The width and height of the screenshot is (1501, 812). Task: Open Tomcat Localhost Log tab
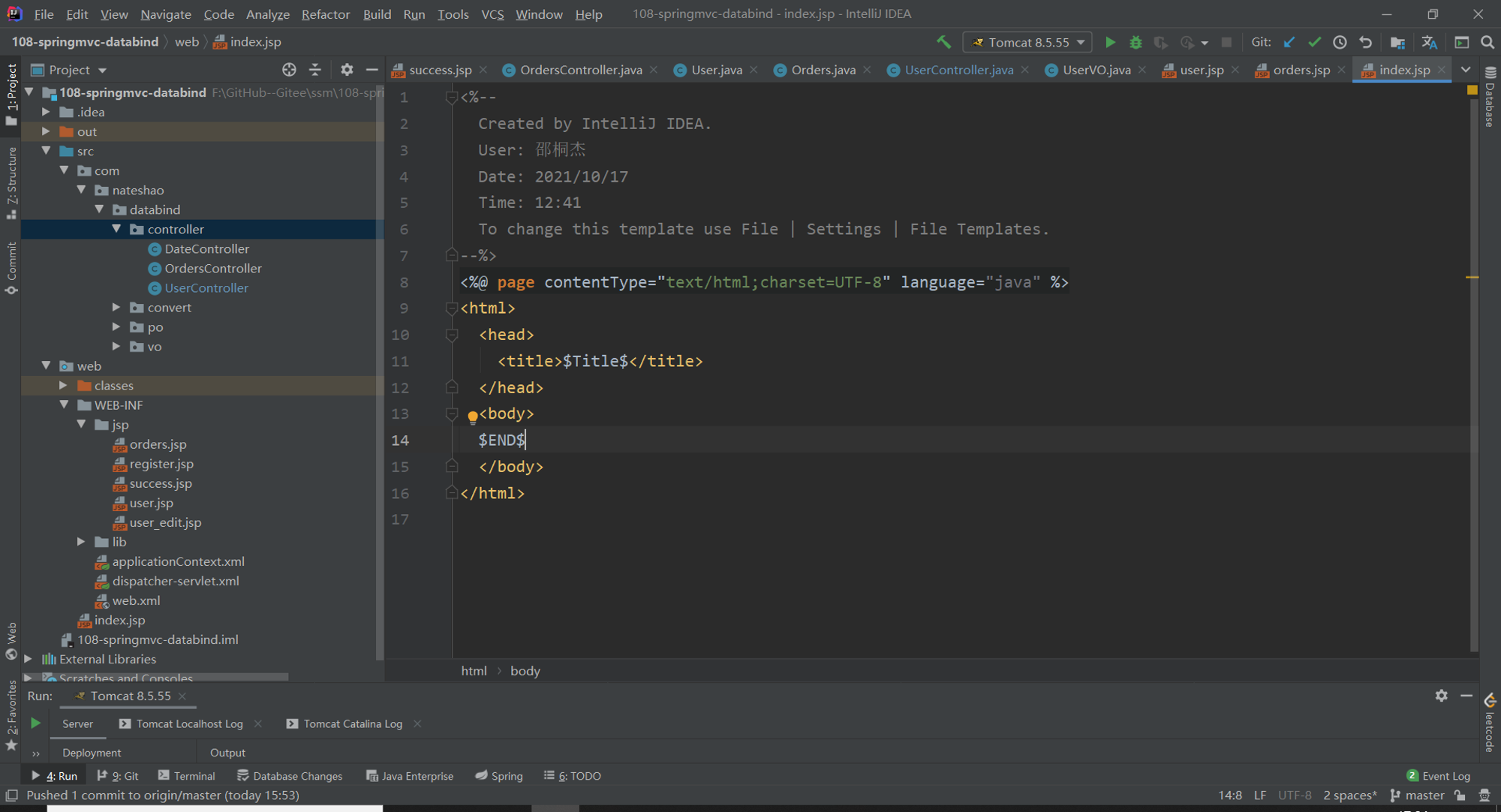pos(189,723)
